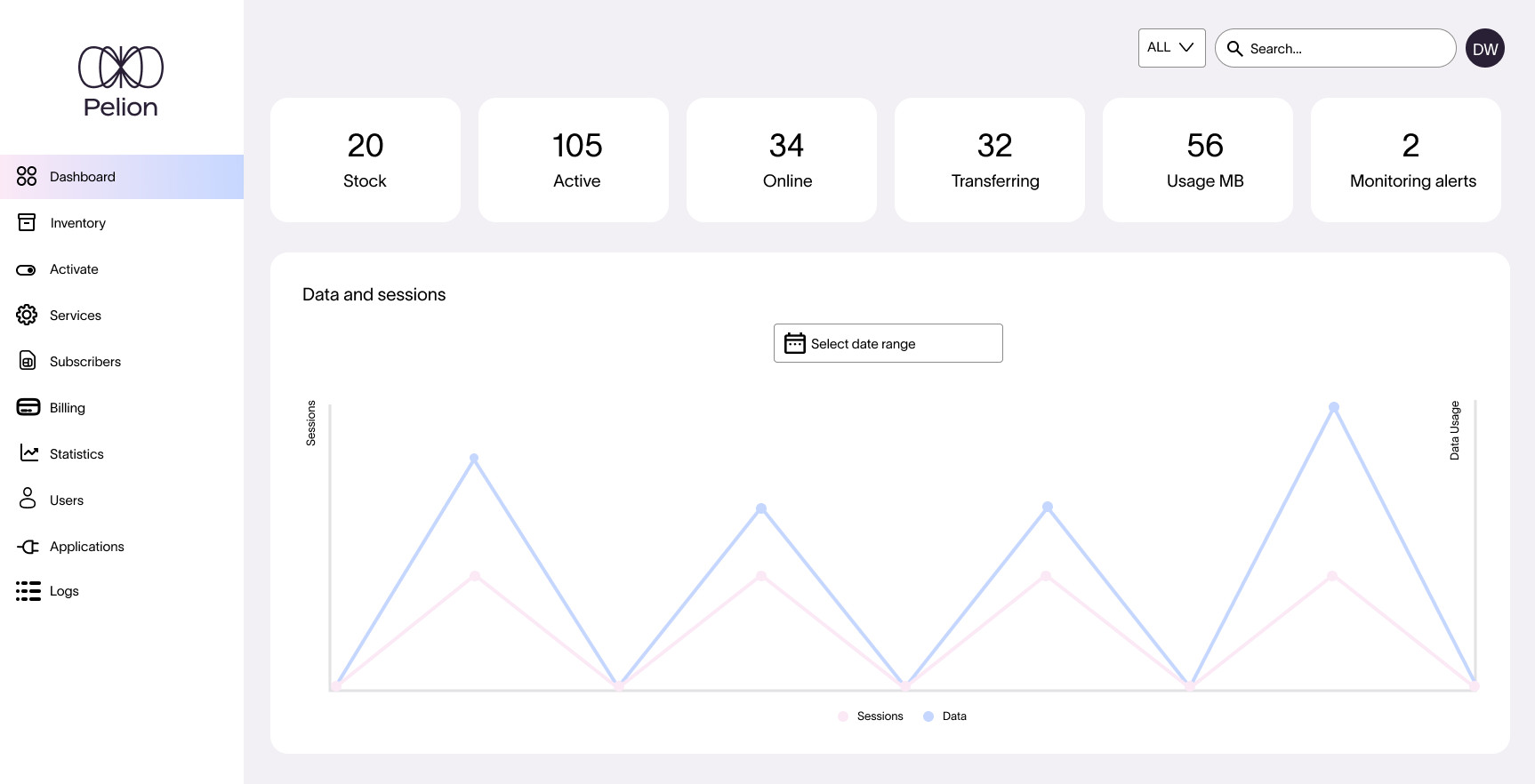Focus the Search input field
1535x784 pixels.
coord(1345,49)
